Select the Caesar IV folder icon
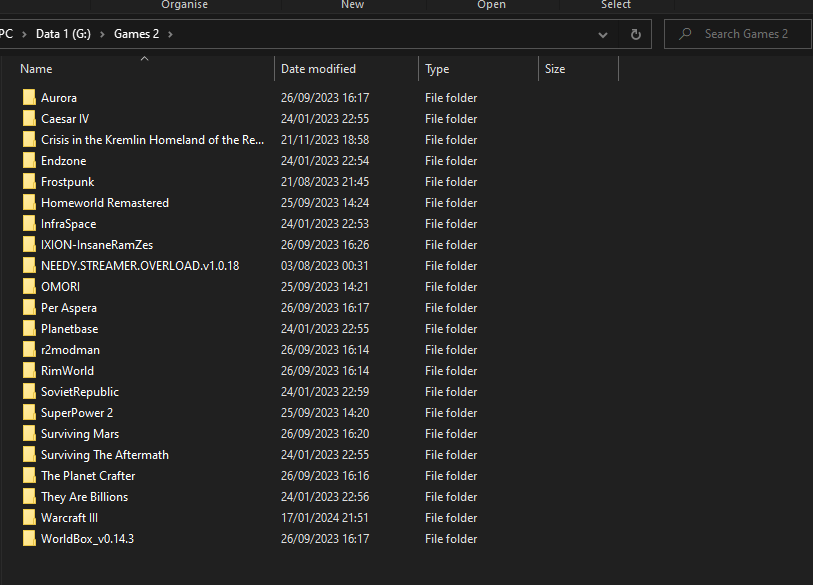Screen dimensions: 813x585 coord(29,119)
